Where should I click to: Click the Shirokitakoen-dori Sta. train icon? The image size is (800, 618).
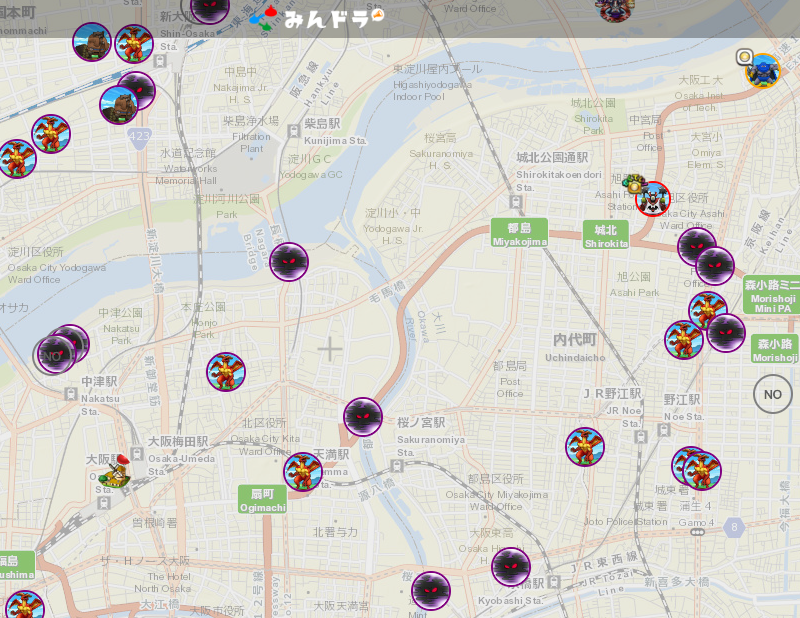(x=516, y=201)
